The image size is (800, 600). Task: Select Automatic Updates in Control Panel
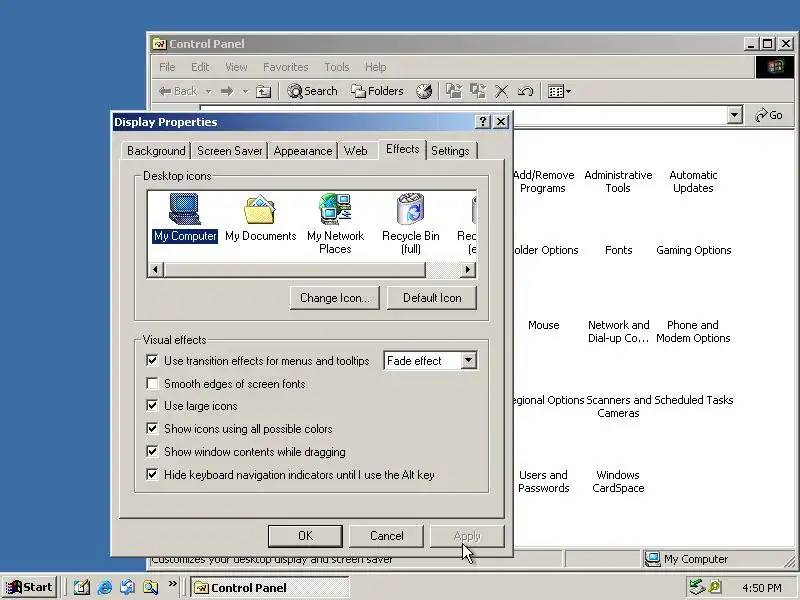pyautogui.click(x=693, y=181)
